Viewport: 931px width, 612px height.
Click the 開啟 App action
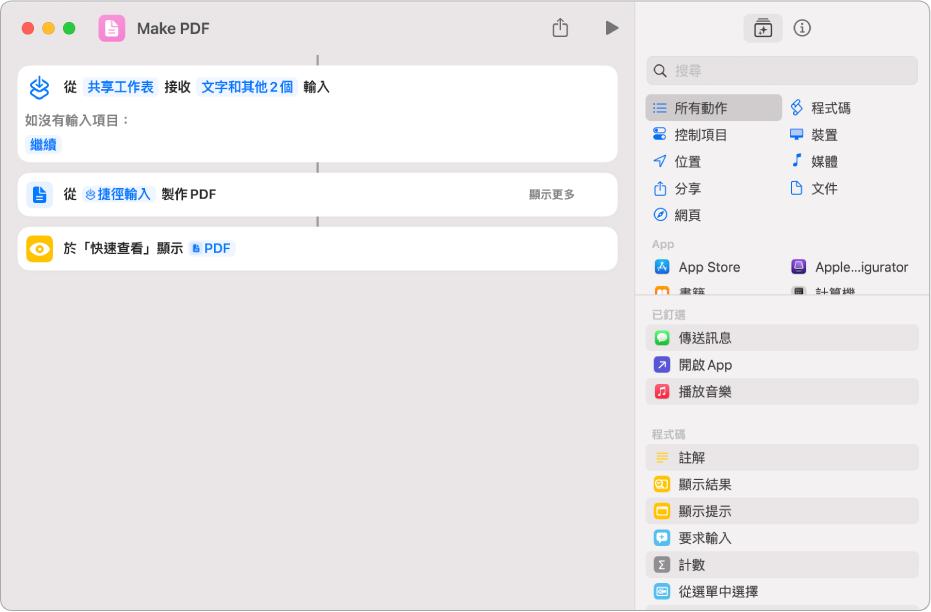[782, 364]
